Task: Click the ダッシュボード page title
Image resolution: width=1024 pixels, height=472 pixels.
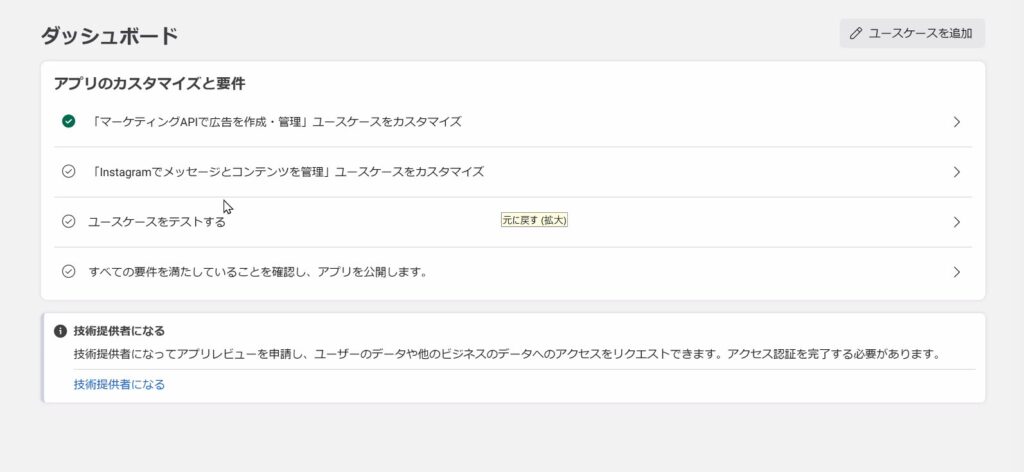Action: (109, 36)
